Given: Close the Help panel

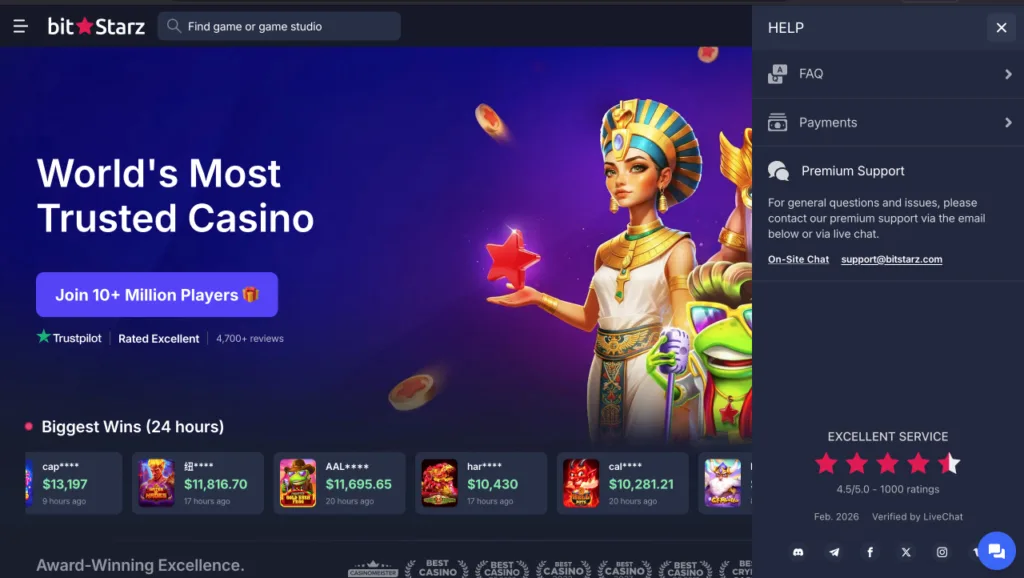Looking at the screenshot, I should [1001, 27].
